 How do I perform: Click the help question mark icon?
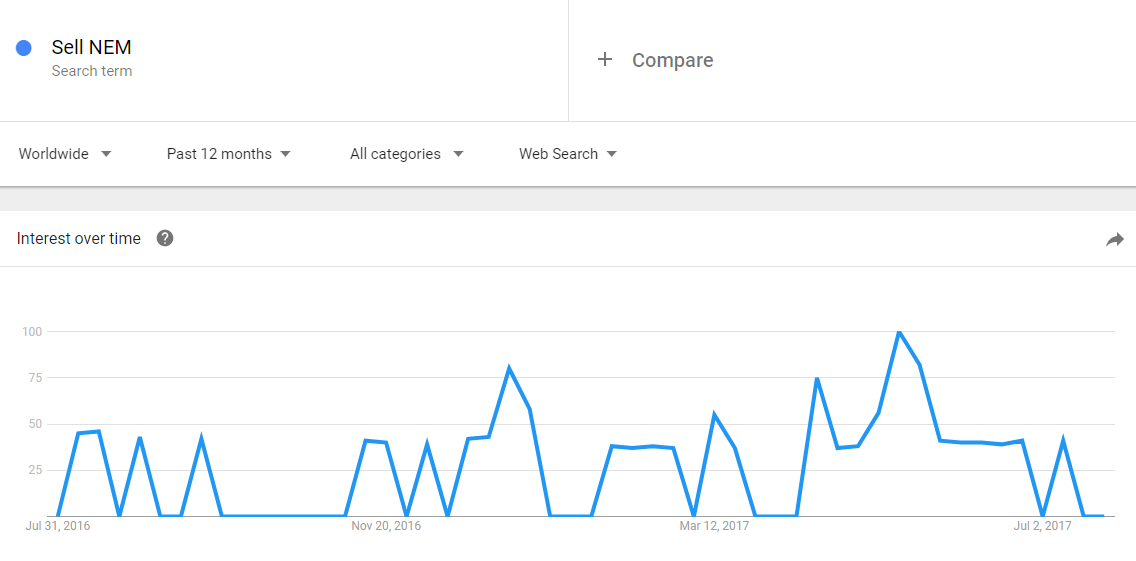[165, 238]
